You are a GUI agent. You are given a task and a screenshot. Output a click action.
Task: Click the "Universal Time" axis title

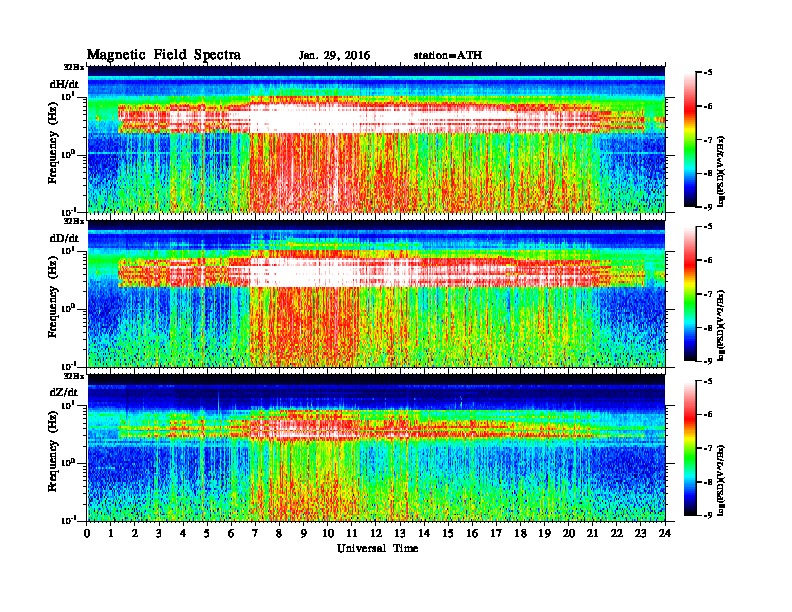click(x=377, y=548)
